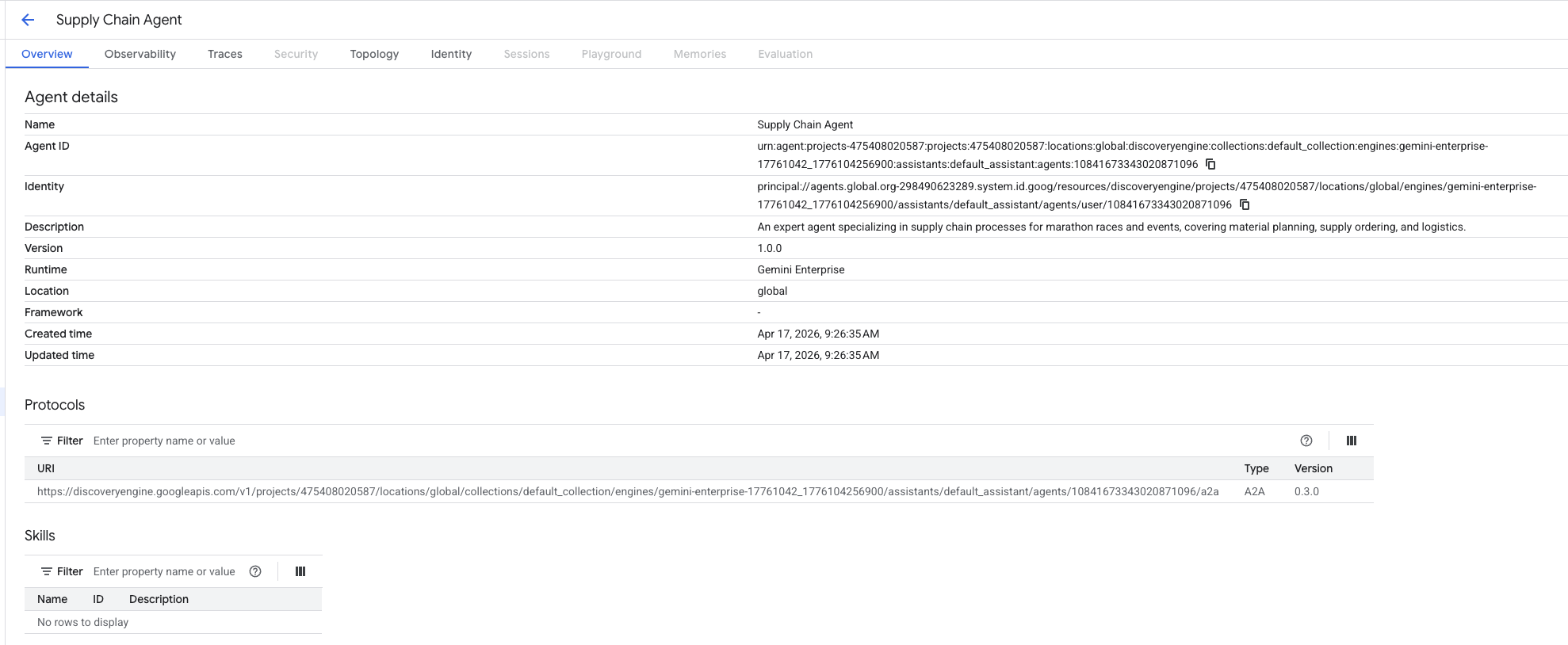
Task: Select the Updated time value
Action: 818,355
